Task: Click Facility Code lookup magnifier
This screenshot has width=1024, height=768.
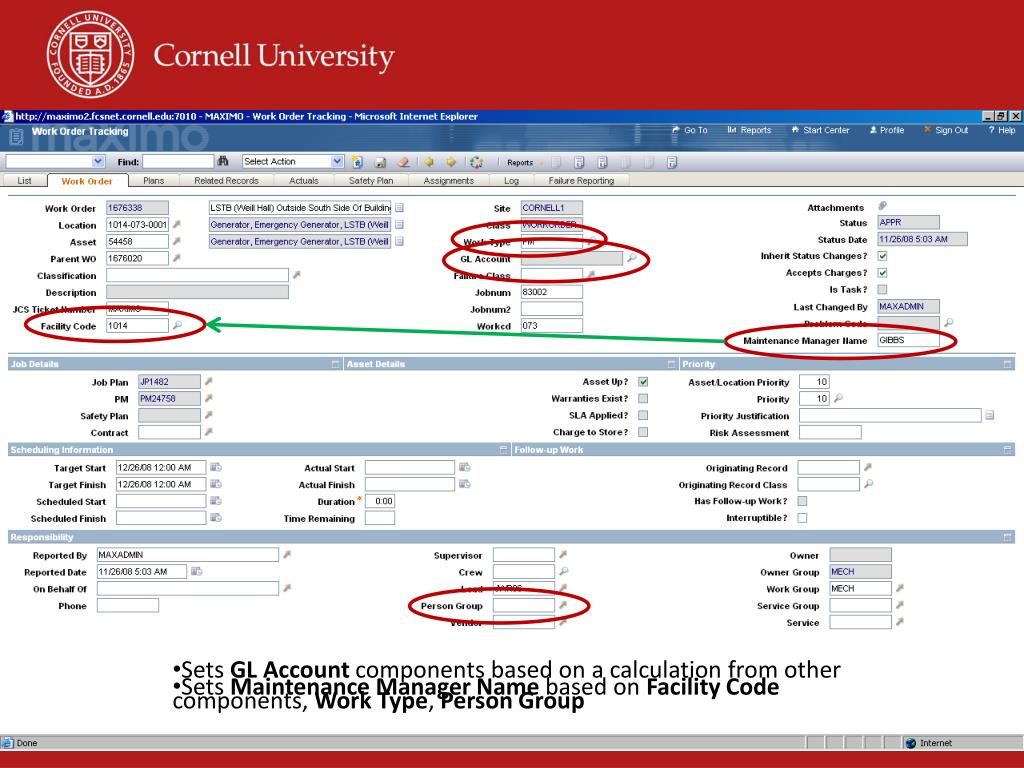Action: point(177,325)
